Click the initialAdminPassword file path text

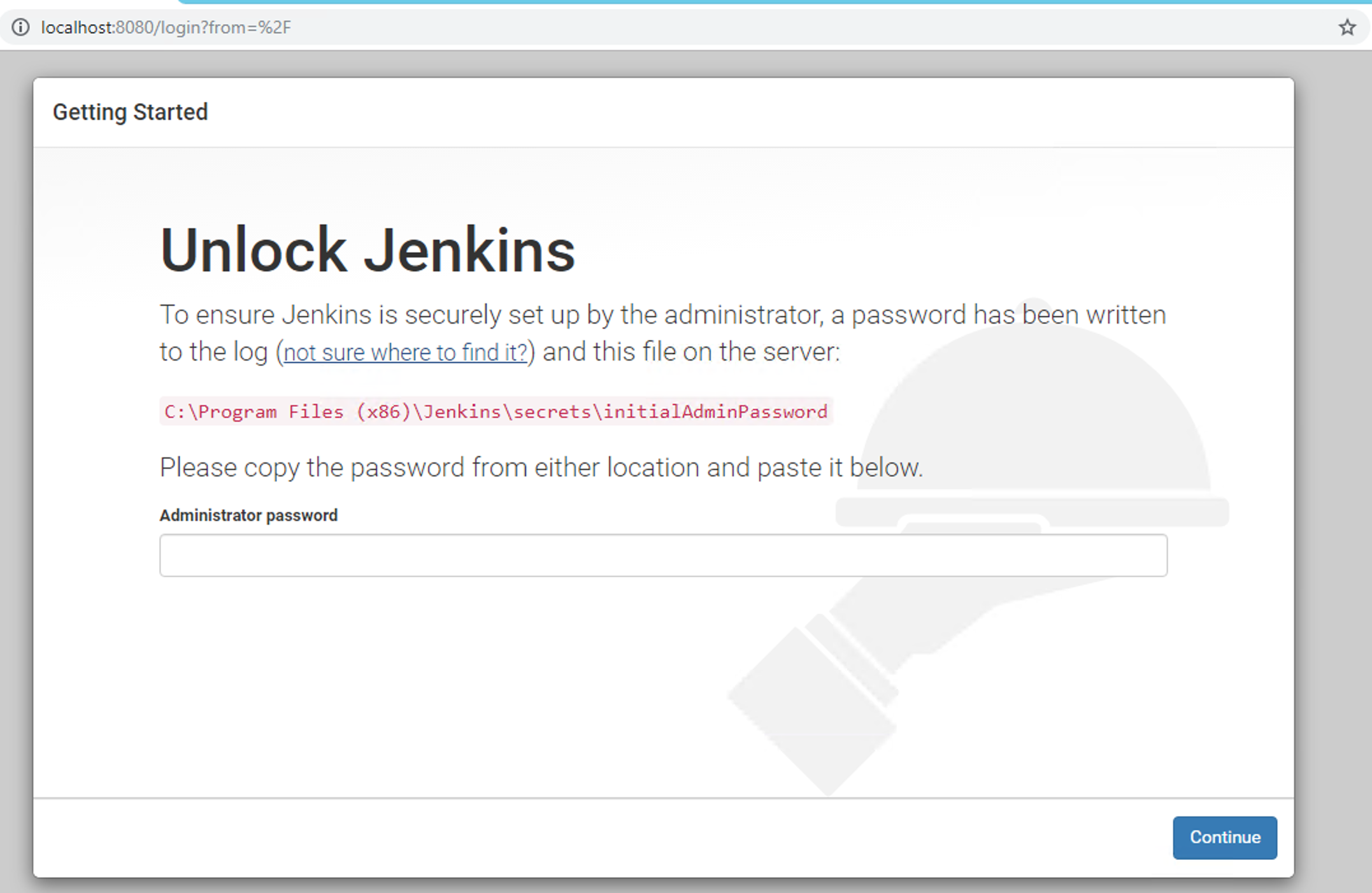pos(496,411)
